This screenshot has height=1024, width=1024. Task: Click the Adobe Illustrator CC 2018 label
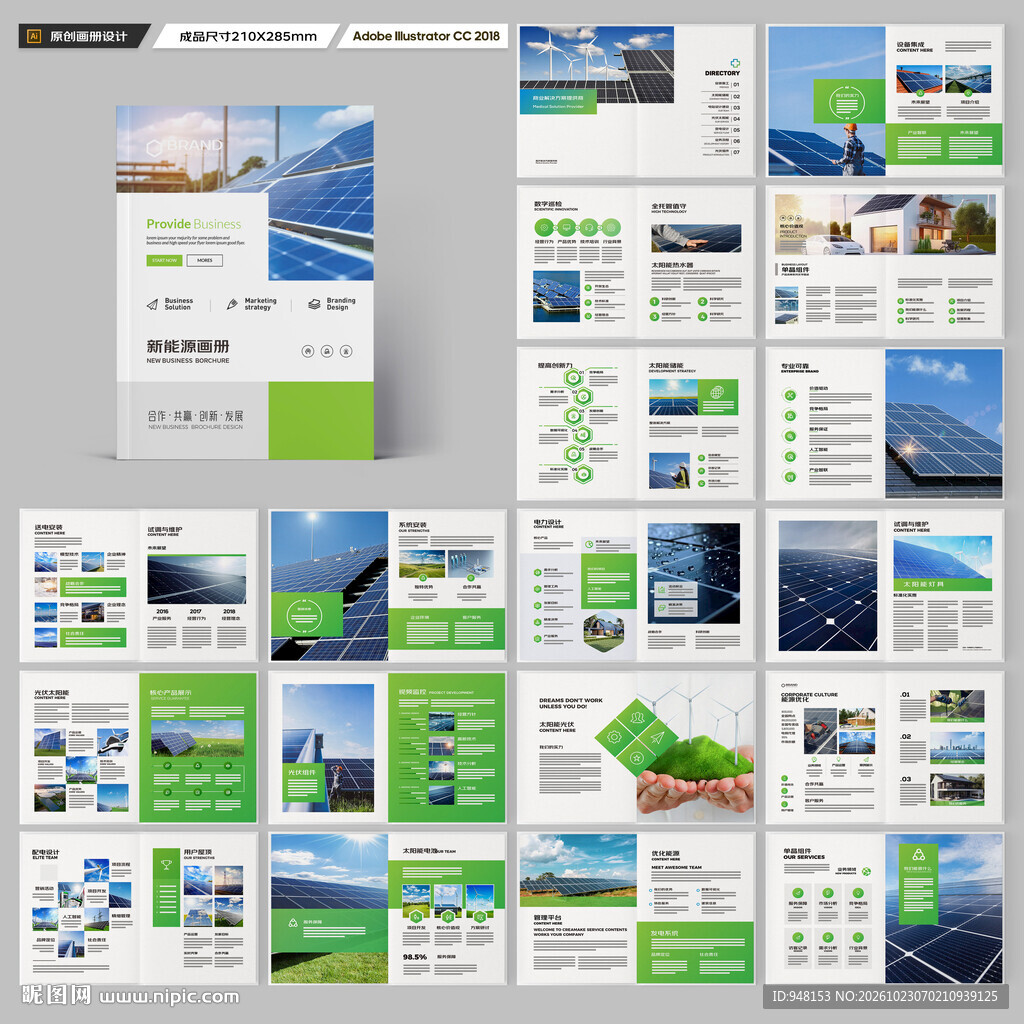click(x=426, y=36)
